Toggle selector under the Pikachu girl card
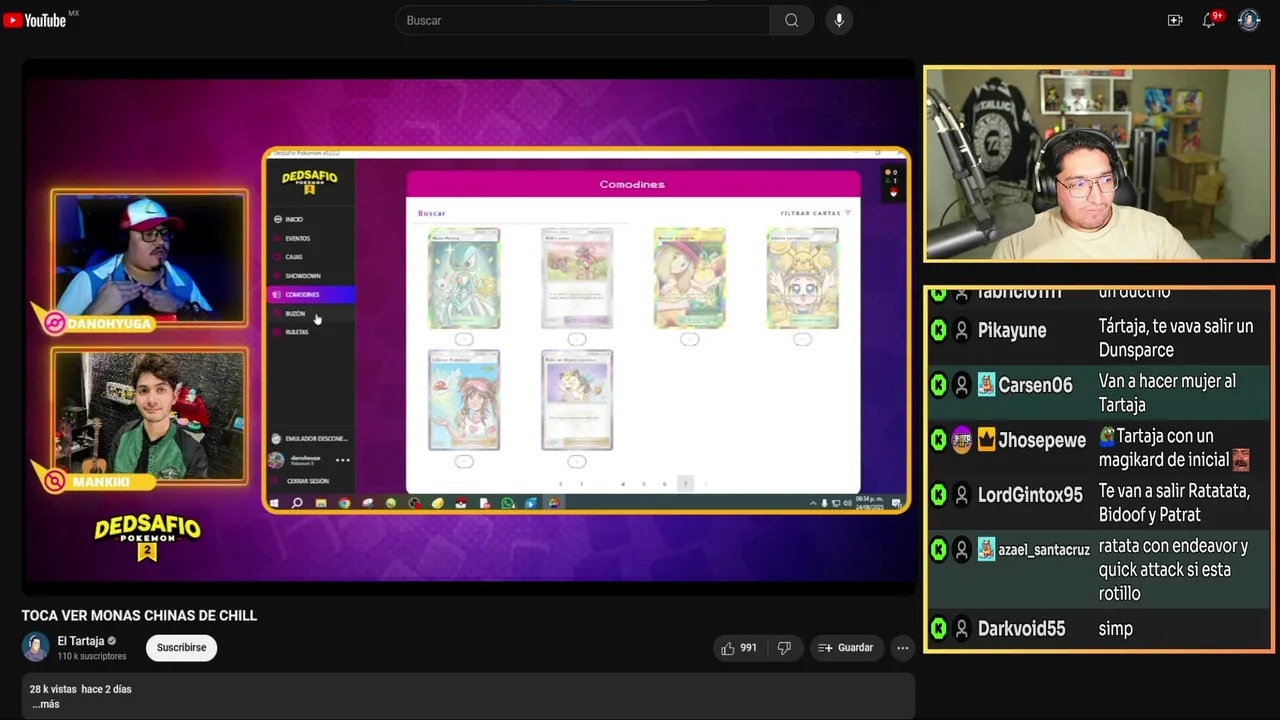1280x720 pixels. point(803,340)
